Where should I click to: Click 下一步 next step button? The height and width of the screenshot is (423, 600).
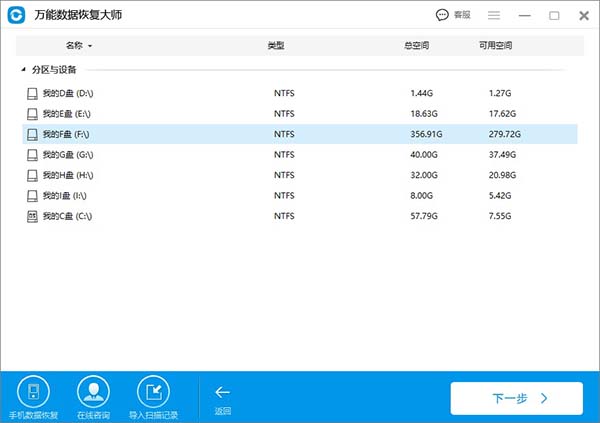pyautogui.click(x=516, y=398)
